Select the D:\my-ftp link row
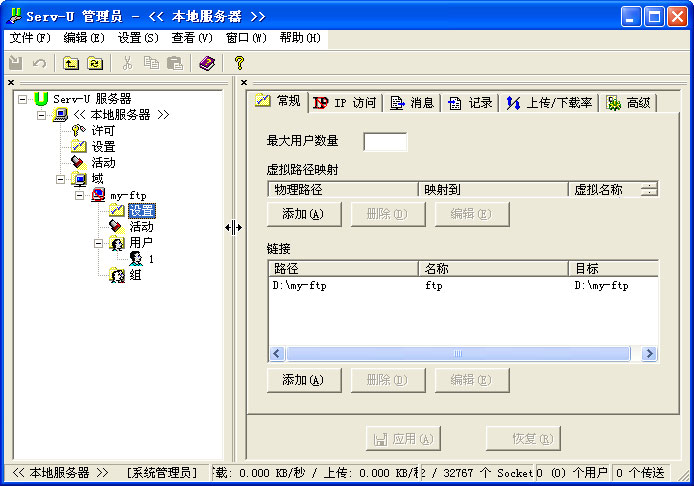Screen dimensions: 694x486 click(463, 285)
